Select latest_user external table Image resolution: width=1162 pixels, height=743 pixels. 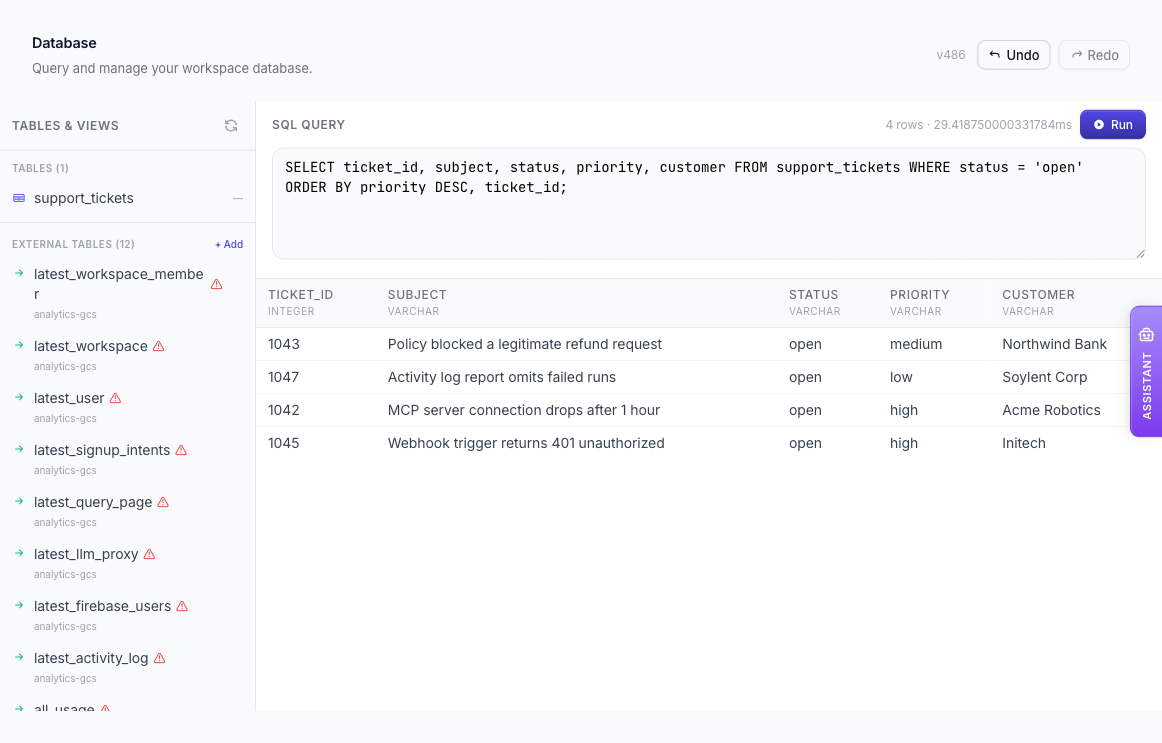(69, 398)
